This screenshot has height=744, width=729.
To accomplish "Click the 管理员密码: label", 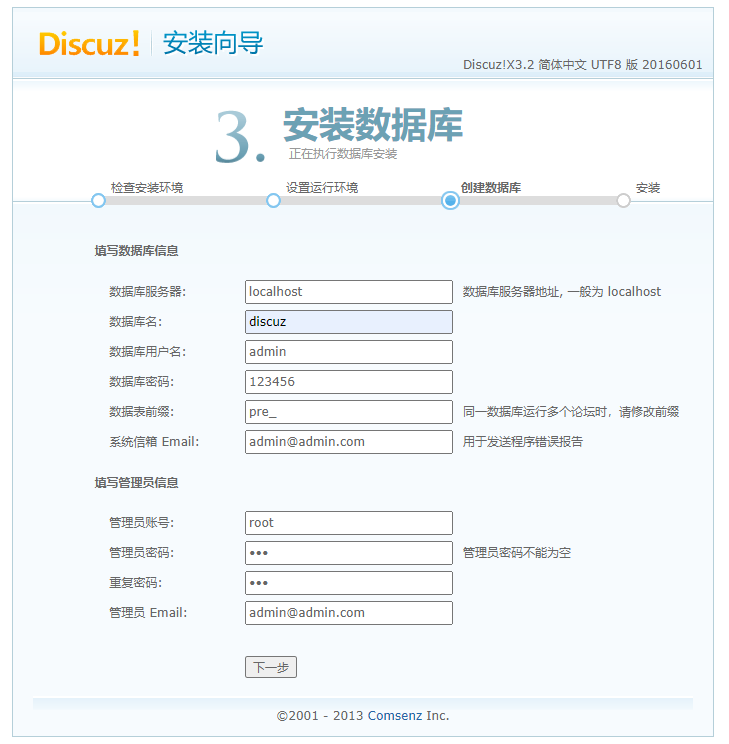I will pyautogui.click(x=141, y=553).
